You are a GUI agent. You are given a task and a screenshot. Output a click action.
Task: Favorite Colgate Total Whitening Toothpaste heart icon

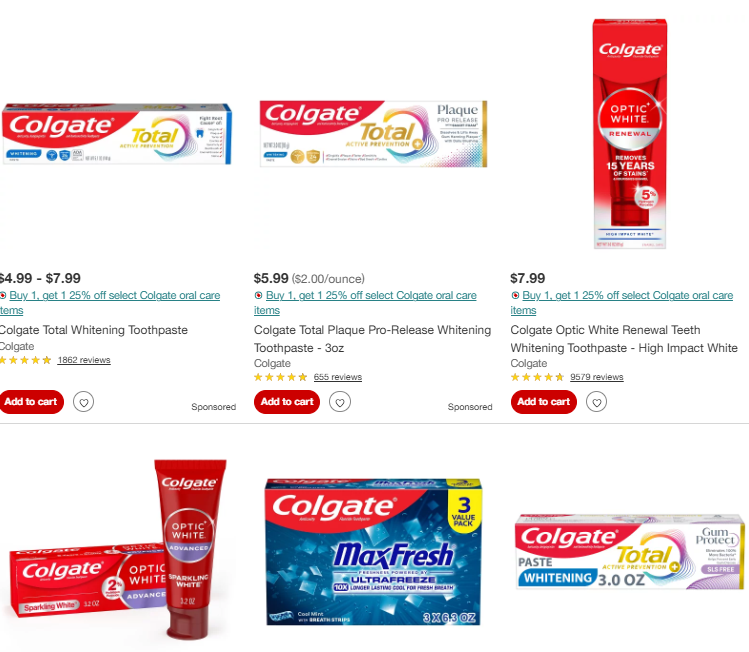pos(84,402)
